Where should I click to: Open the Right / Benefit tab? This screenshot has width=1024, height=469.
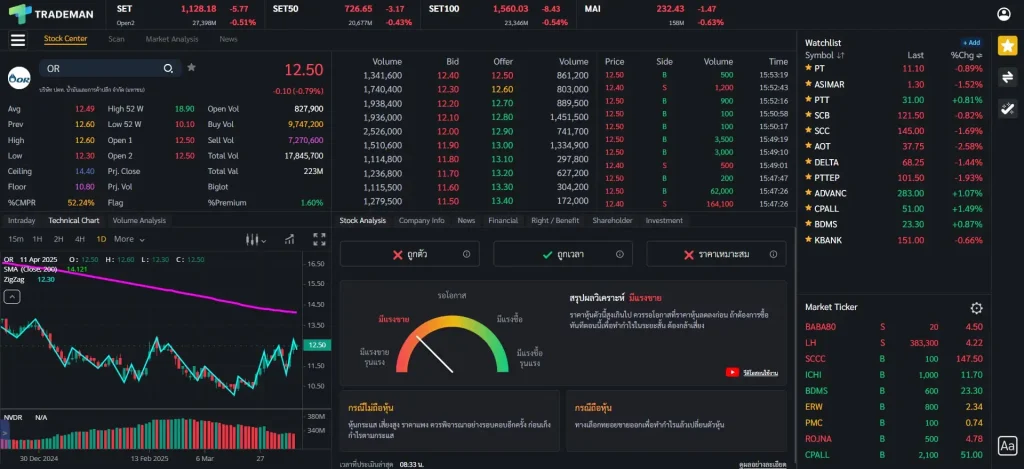tap(555, 221)
